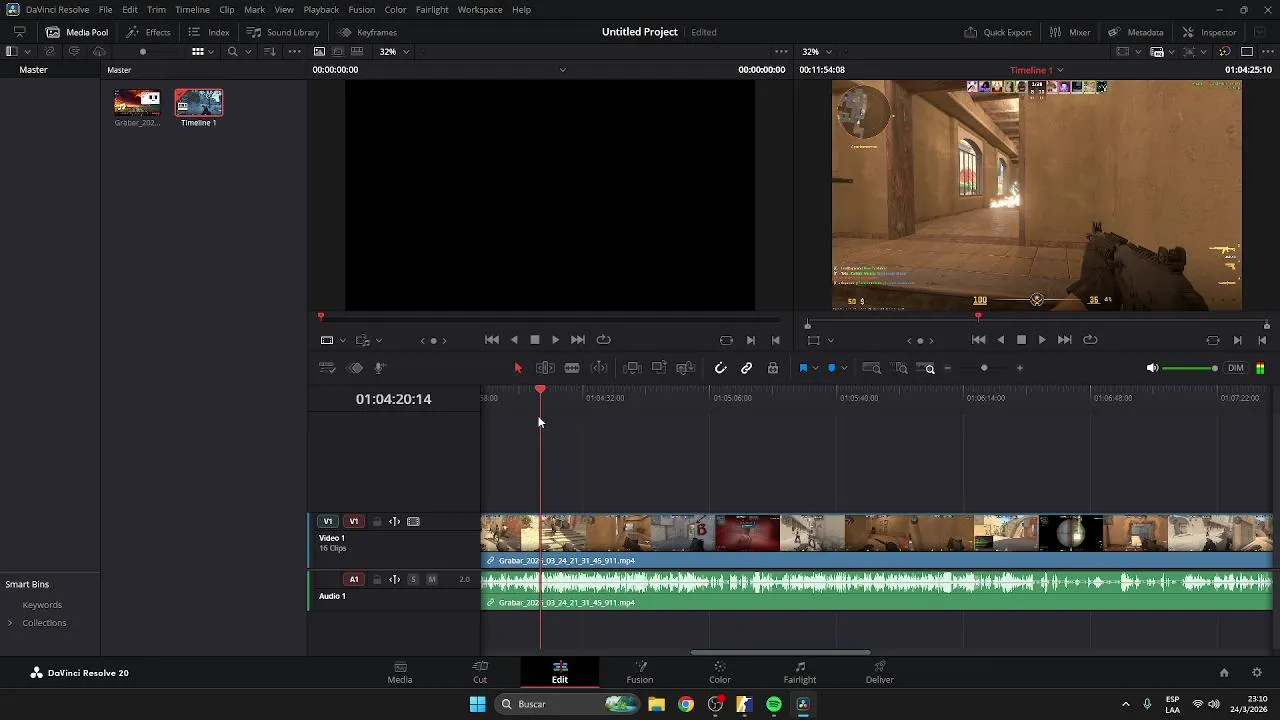The height and width of the screenshot is (720, 1280).
Task: Open the Fusion menu
Action: point(362,9)
